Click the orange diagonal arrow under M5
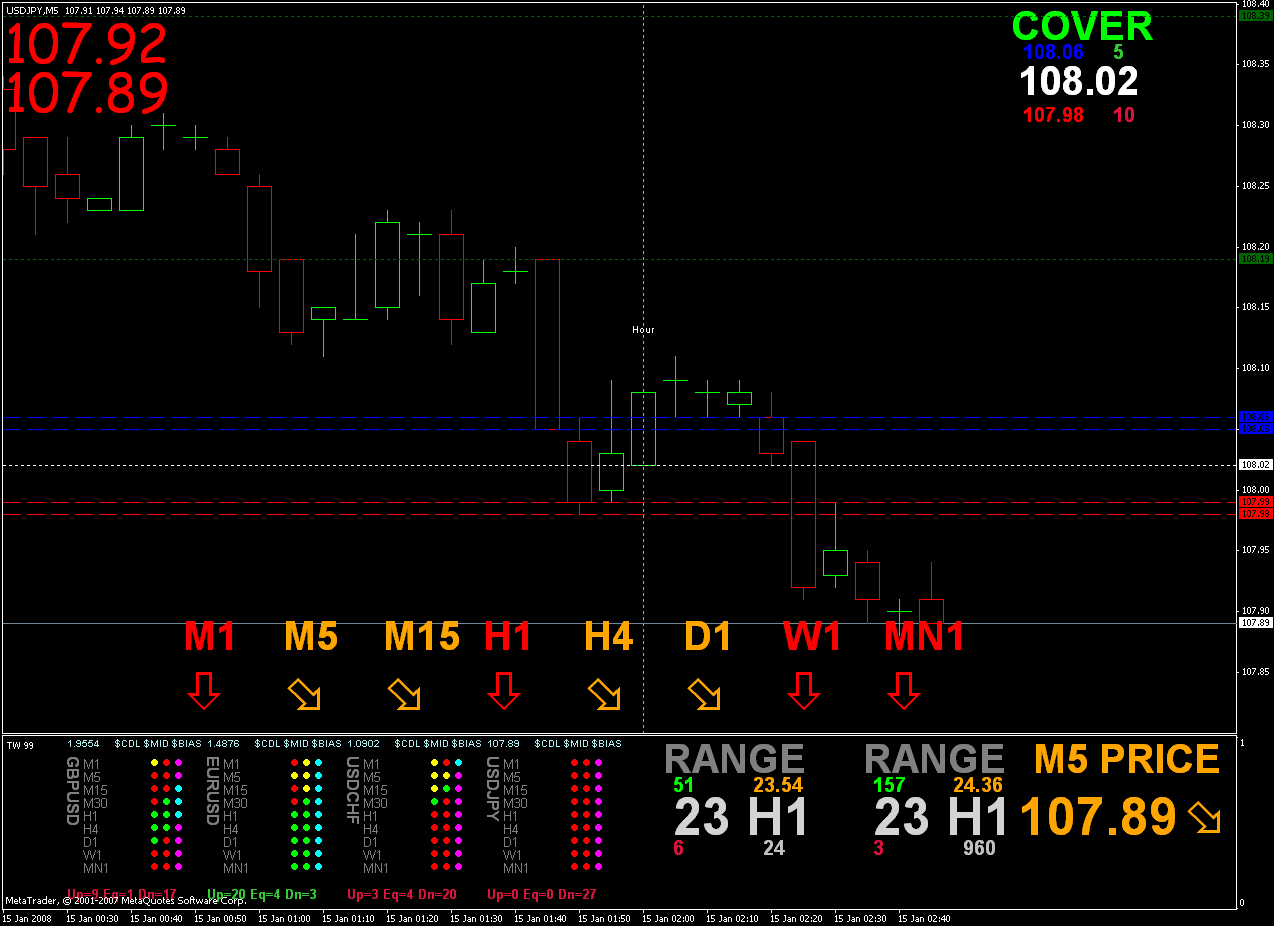The image size is (1274, 926). tap(304, 694)
